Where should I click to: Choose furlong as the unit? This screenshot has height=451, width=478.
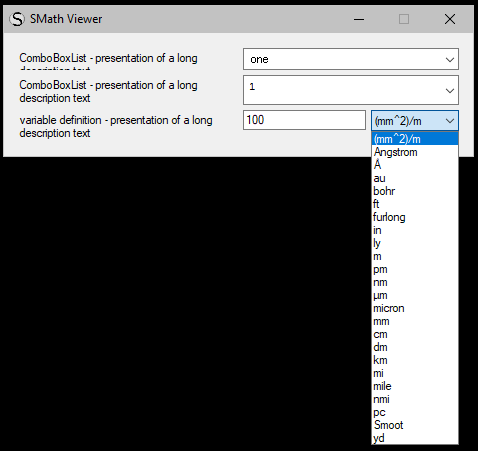pyautogui.click(x=415, y=217)
